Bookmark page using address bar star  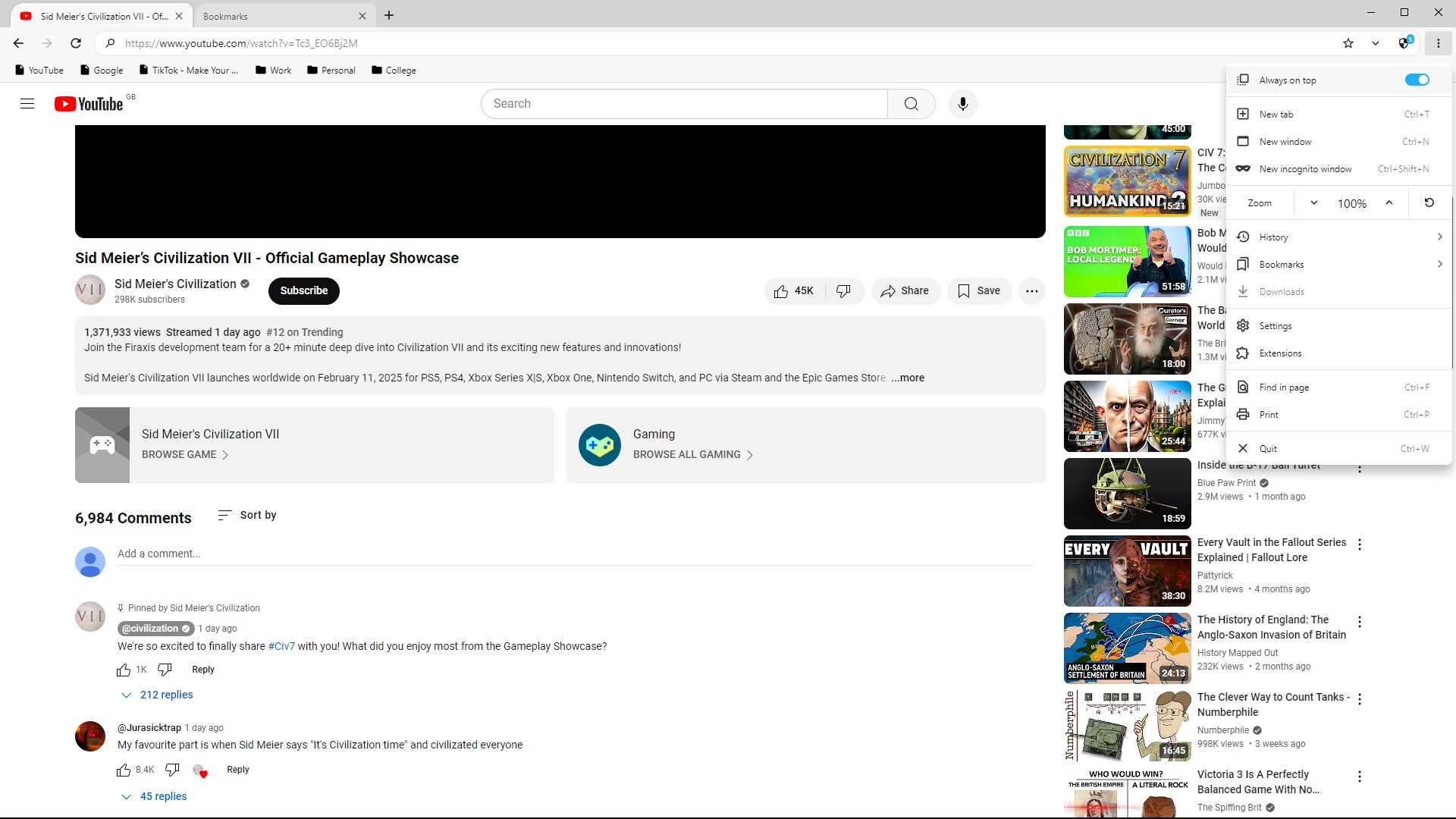1348,43
